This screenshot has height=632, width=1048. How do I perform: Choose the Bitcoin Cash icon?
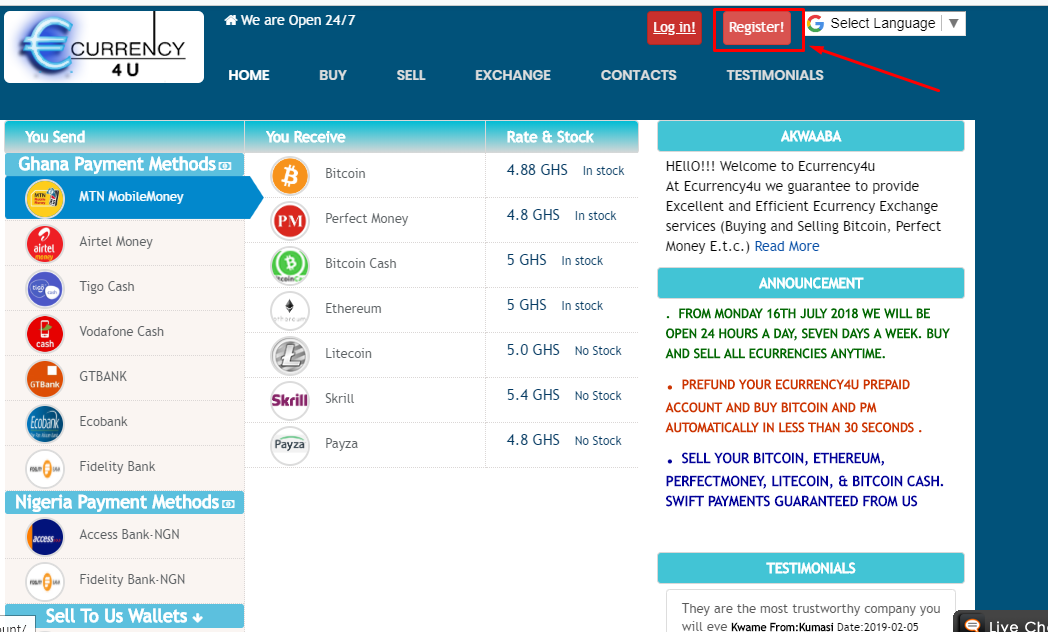[289, 265]
